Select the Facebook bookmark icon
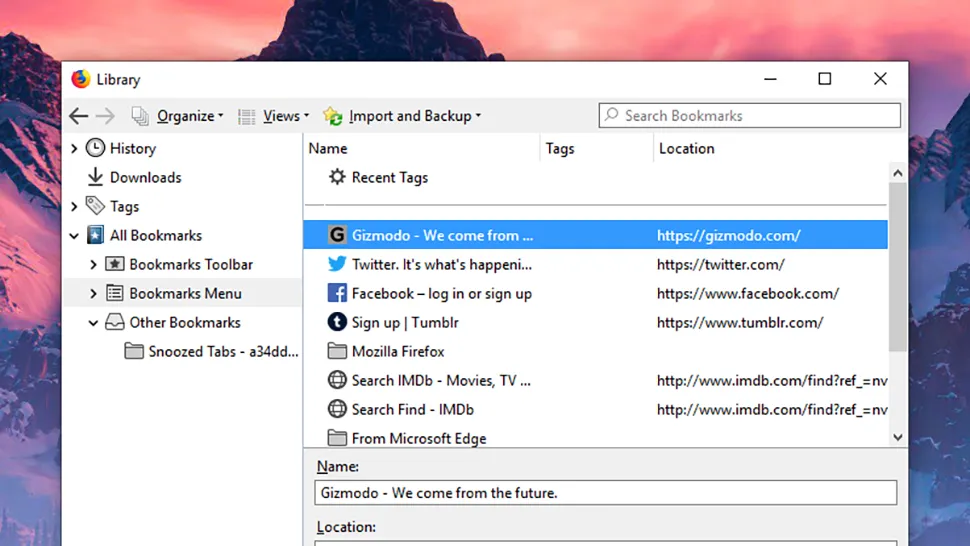Viewport: 970px width, 546px height. click(x=337, y=294)
